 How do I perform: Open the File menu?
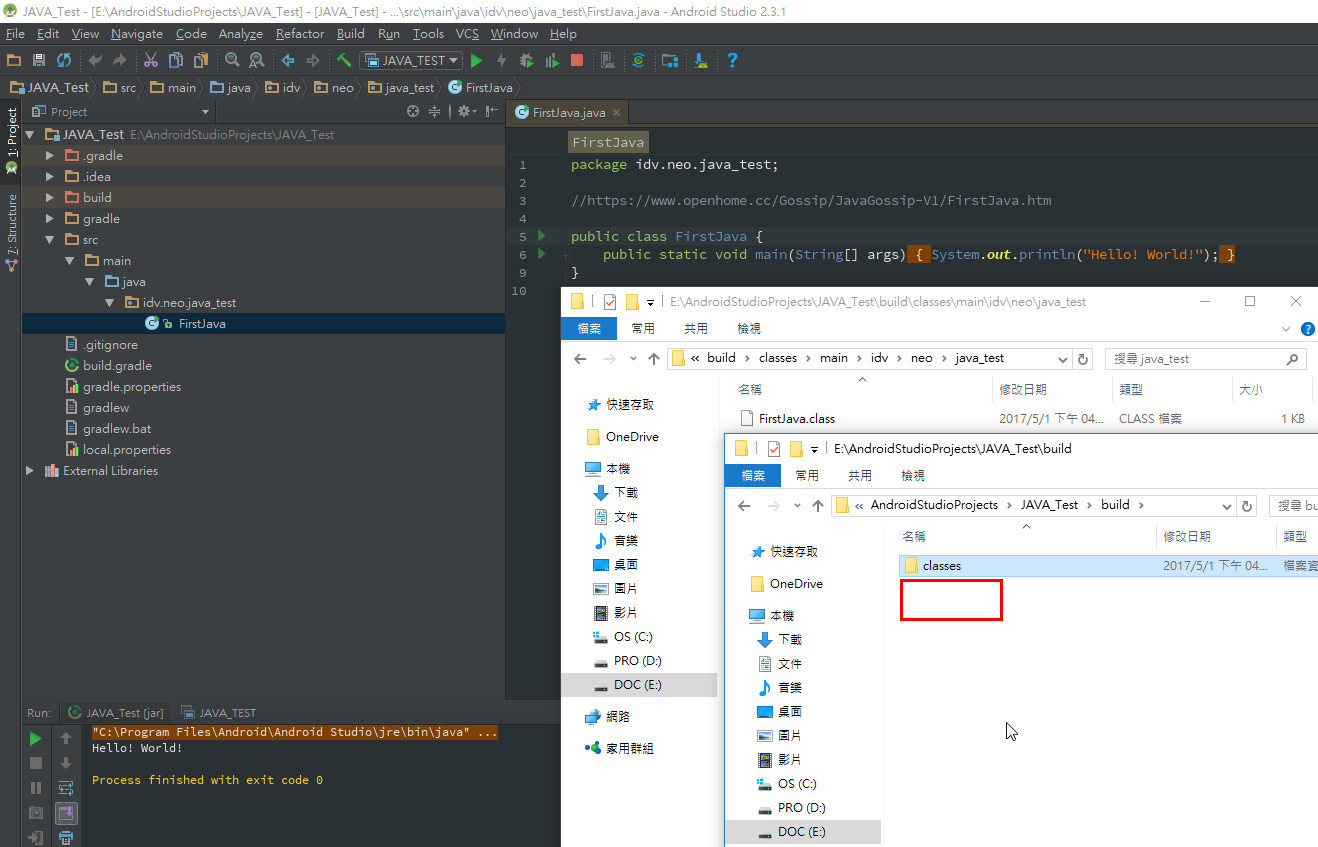point(14,34)
